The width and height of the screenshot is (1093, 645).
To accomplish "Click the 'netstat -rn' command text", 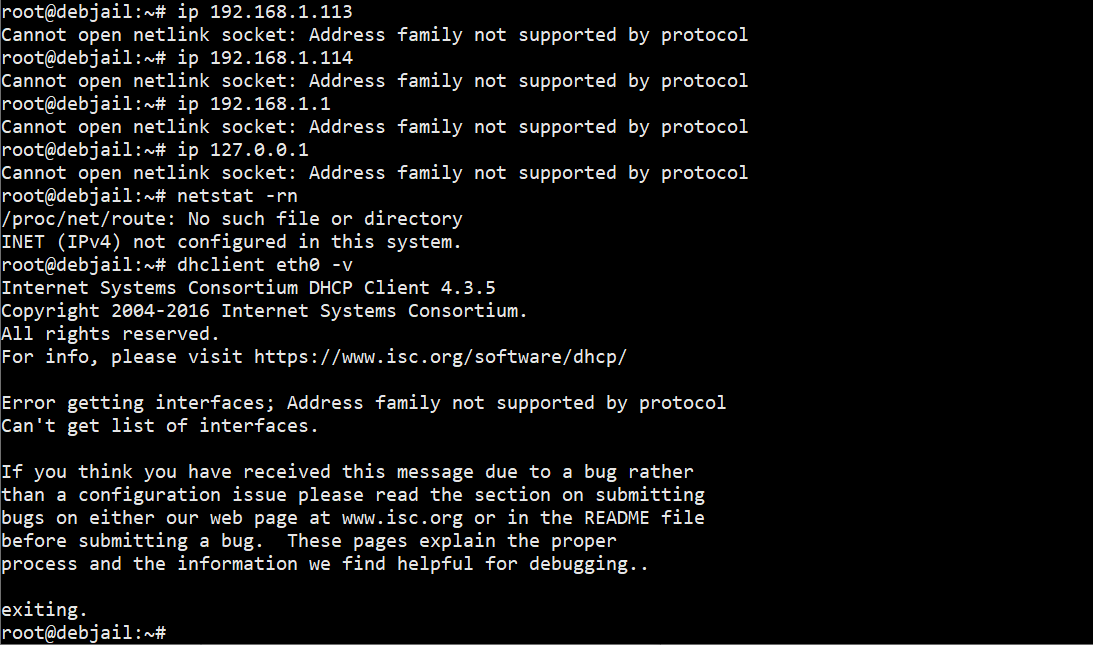I will (x=237, y=196).
